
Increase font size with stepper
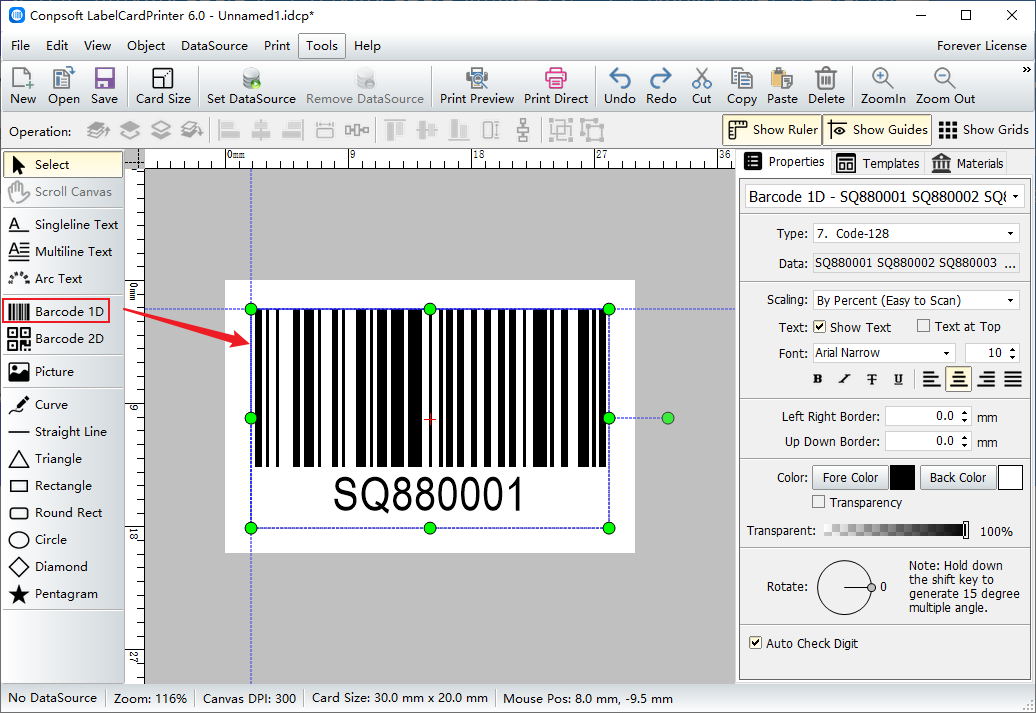click(x=1014, y=348)
